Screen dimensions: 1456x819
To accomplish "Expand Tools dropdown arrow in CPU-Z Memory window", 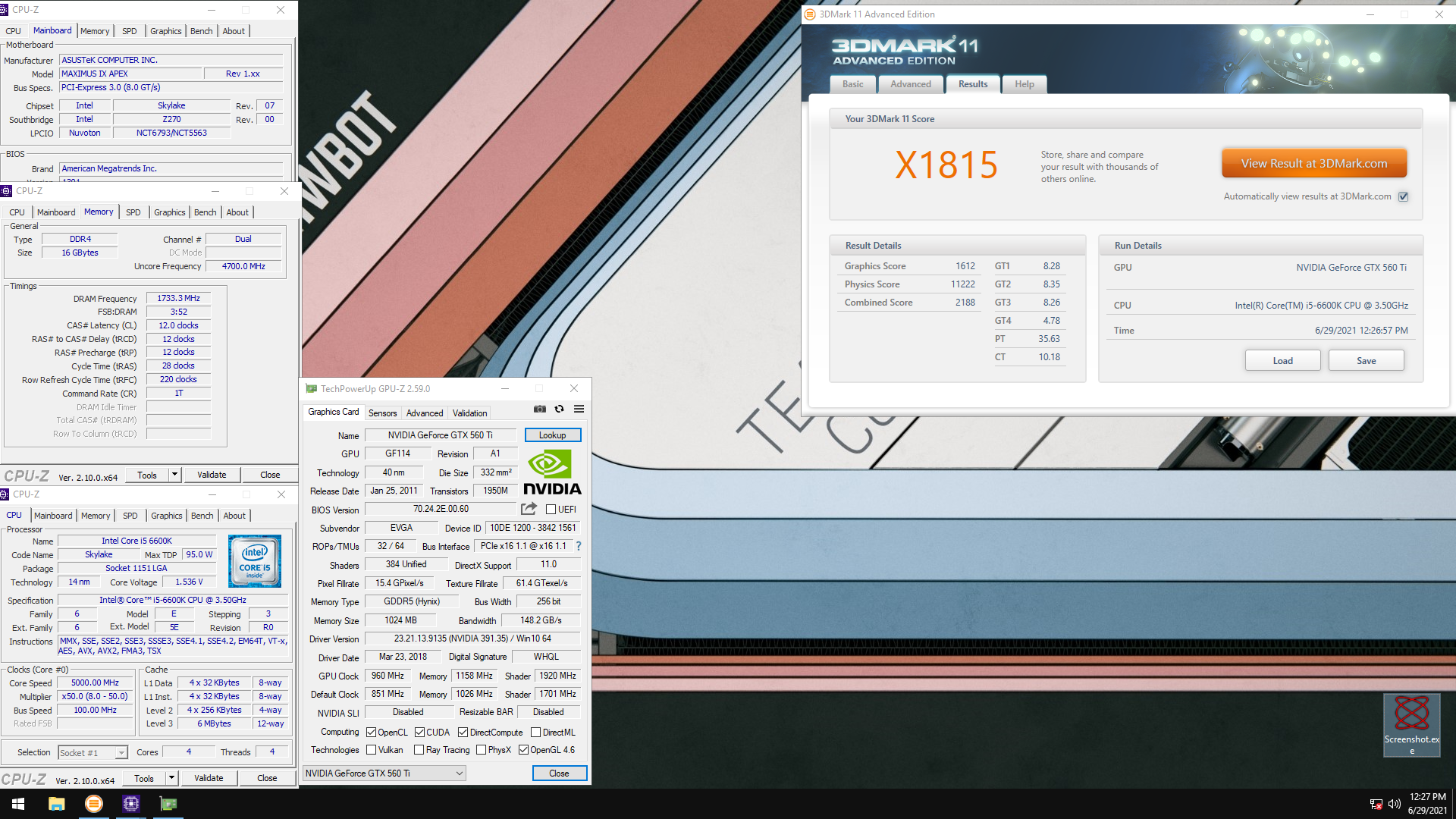I will pyautogui.click(x=174, y=475).
